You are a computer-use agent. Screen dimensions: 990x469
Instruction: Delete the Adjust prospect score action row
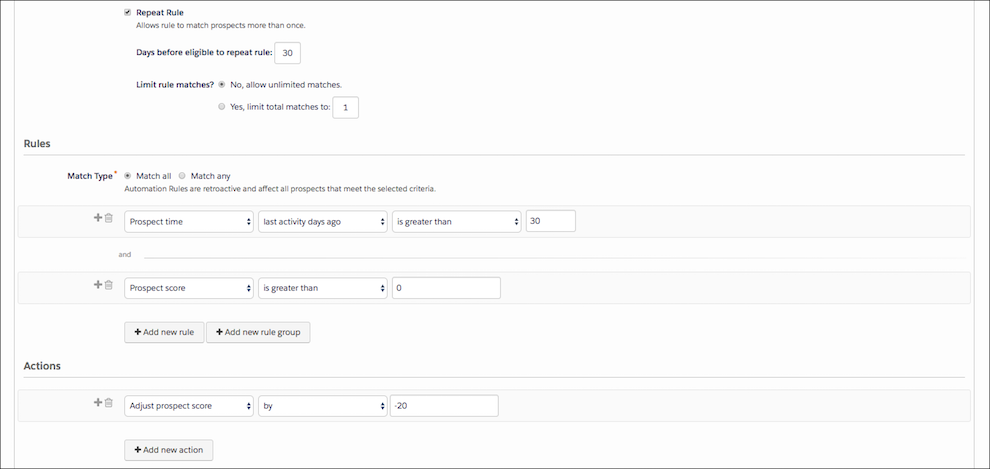click(x=109, y=402)
